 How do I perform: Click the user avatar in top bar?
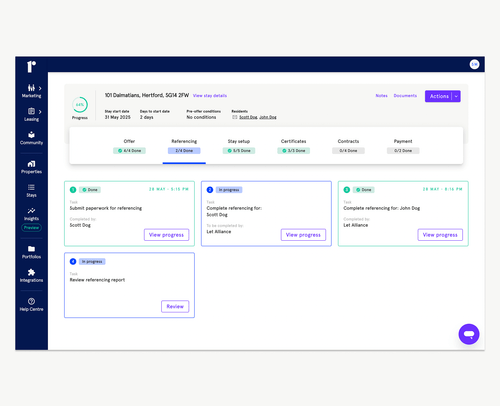(474, 64)
